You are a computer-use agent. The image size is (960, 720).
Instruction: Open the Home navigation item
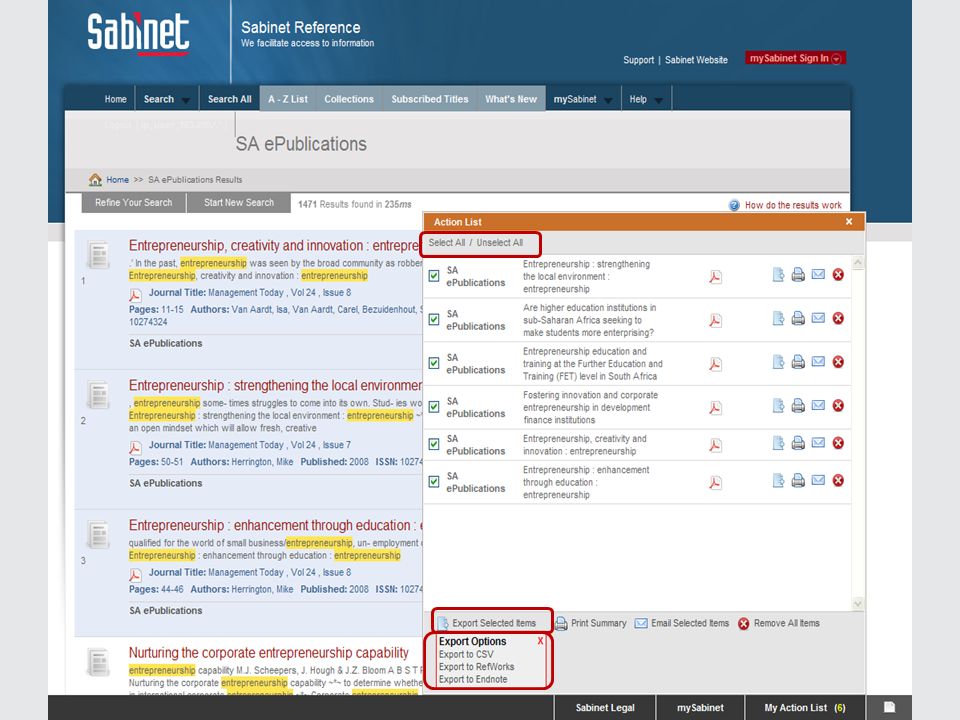tap(115, 99)
